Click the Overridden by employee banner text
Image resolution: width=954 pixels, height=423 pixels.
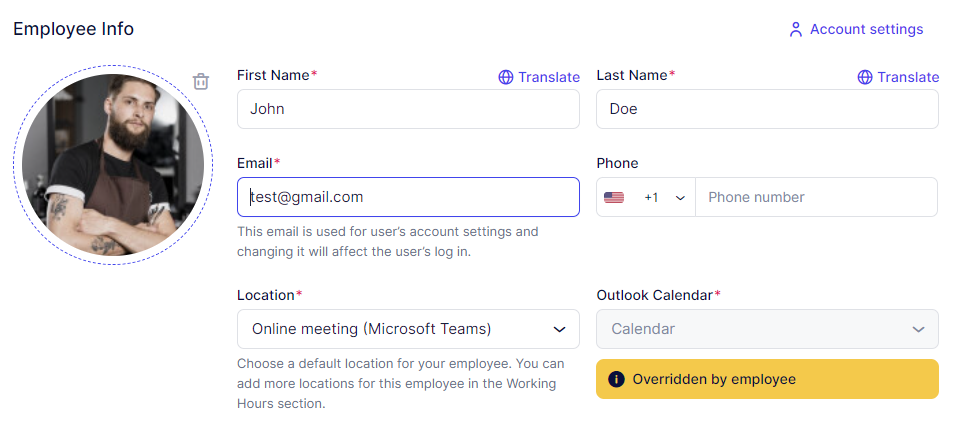[x=714, y=379]
